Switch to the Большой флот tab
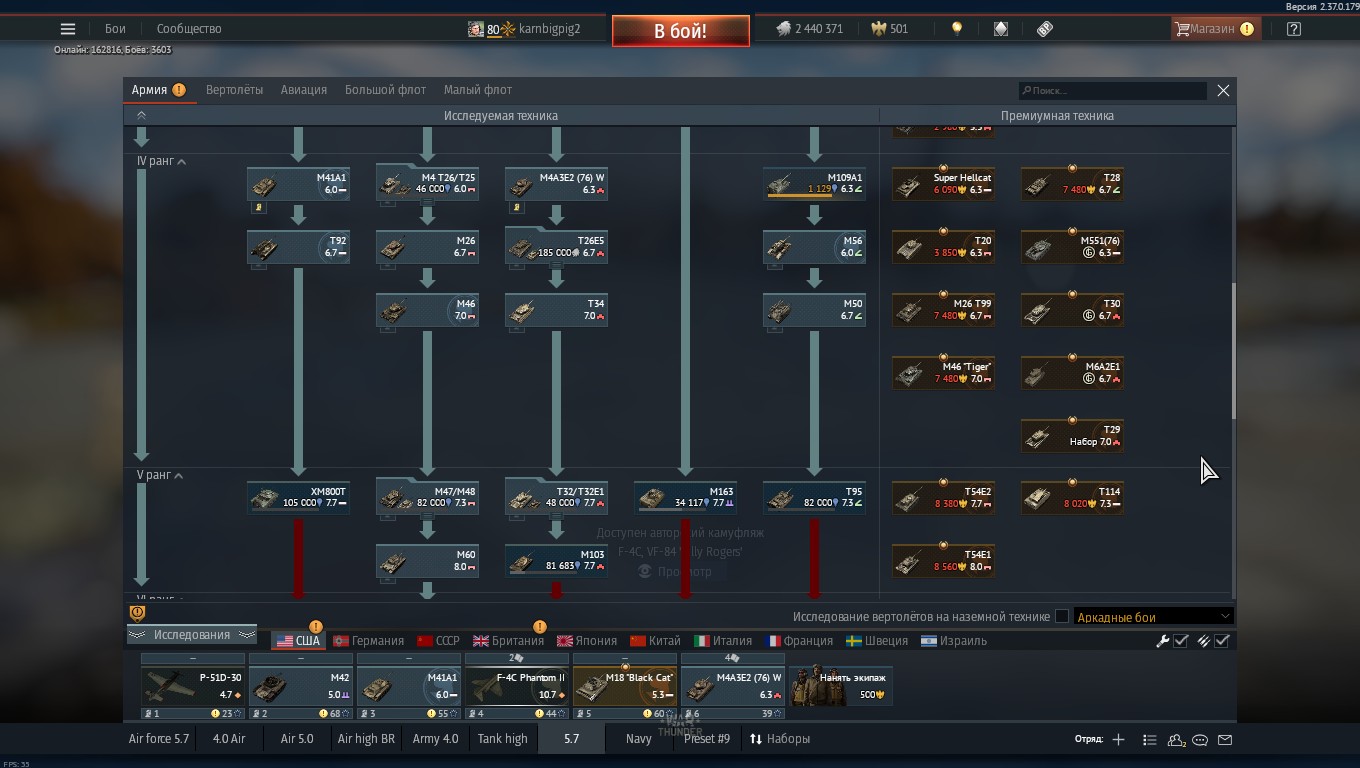The image size is (1360, 768). (x=385, y=90)
